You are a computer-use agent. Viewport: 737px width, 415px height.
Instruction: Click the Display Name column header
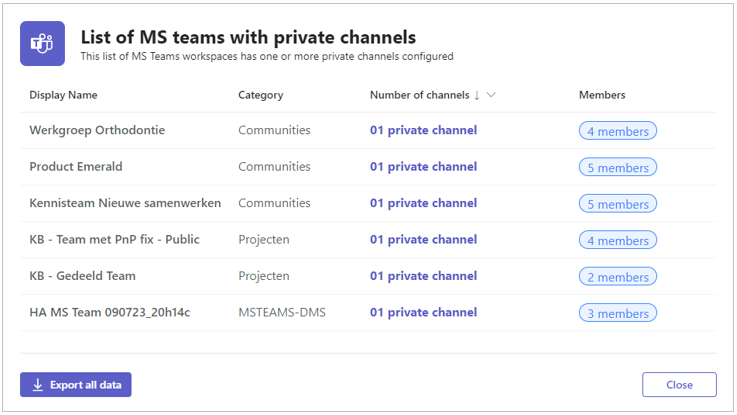coord(63,95)
